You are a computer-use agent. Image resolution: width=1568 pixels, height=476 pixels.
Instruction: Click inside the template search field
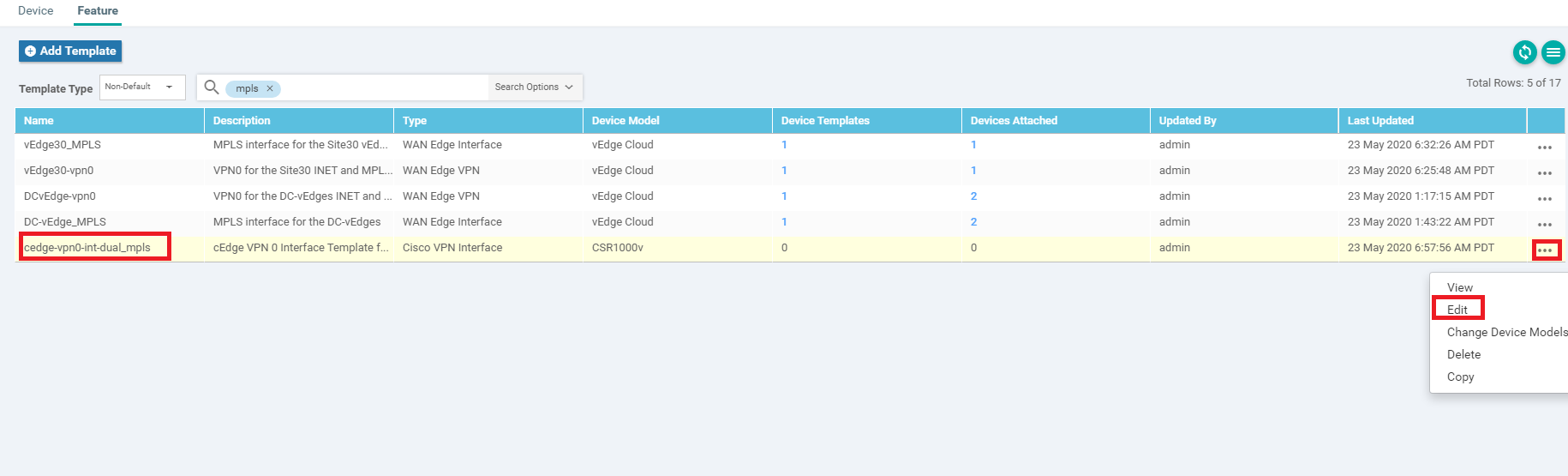pyautogui.click(x=384, y=87)
